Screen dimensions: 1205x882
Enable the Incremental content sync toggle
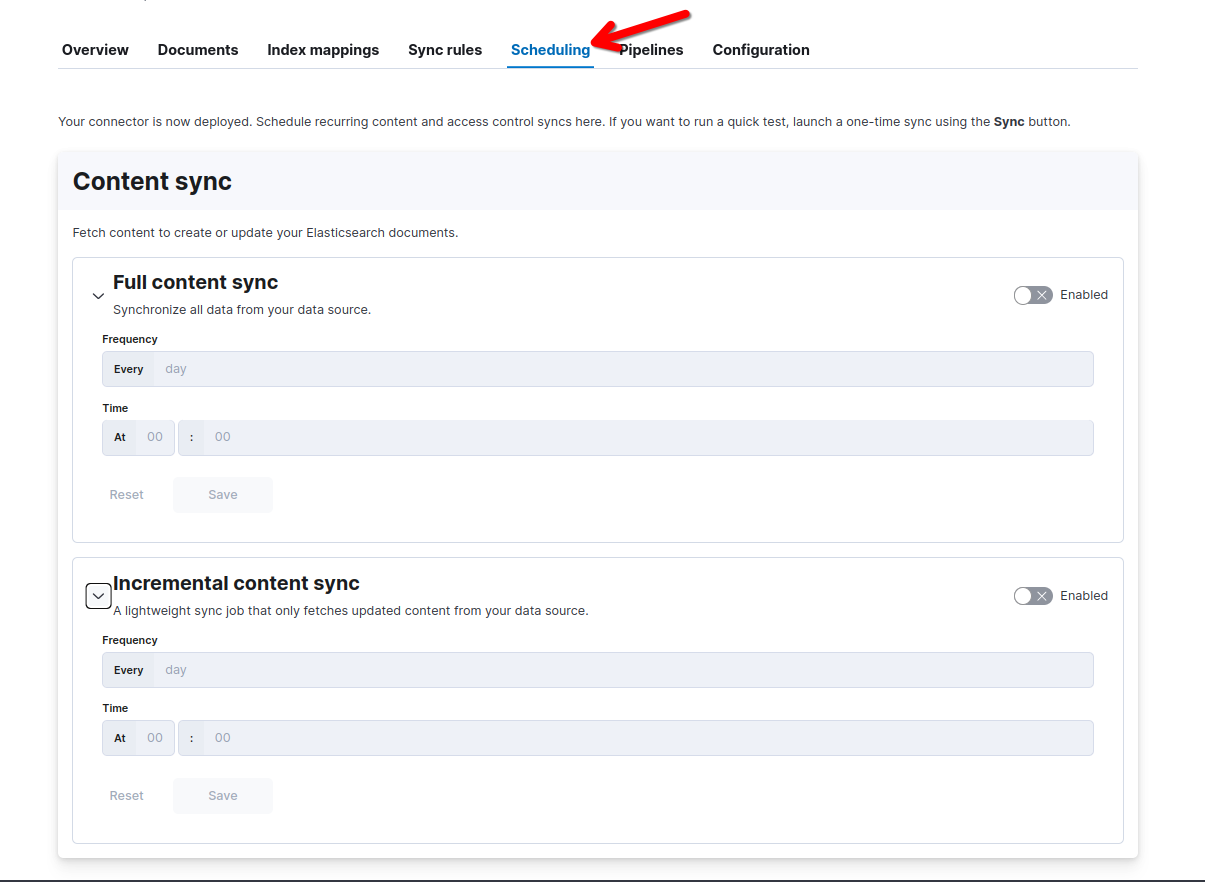(x=1032, y=595)
